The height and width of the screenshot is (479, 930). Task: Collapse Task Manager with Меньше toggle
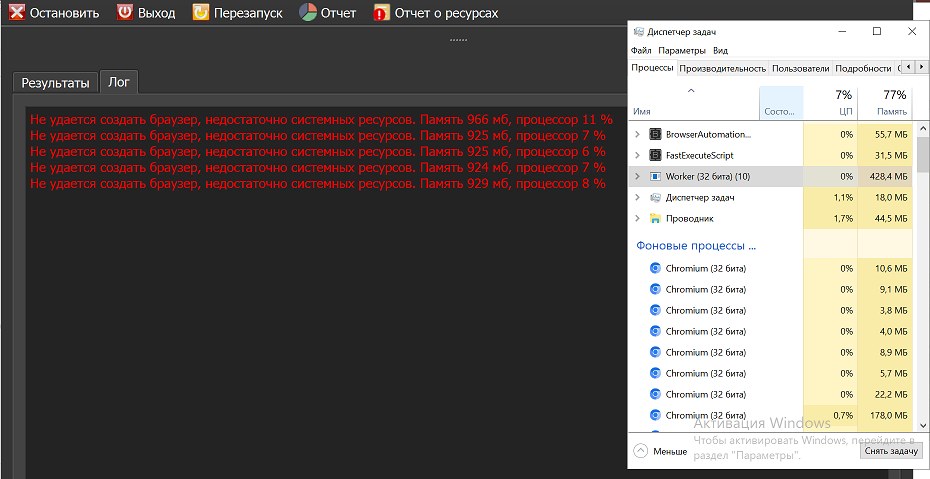coord(660,451)
